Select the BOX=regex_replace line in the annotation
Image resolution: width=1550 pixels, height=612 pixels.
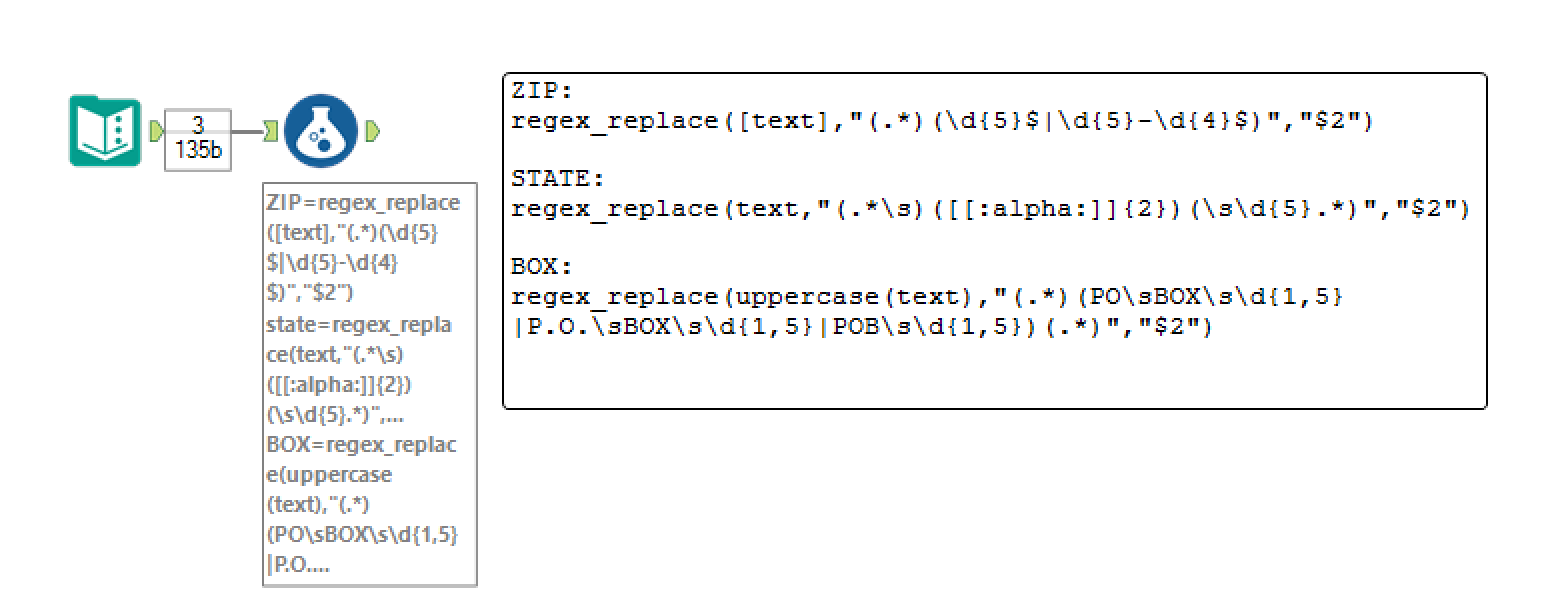point(360,445)
